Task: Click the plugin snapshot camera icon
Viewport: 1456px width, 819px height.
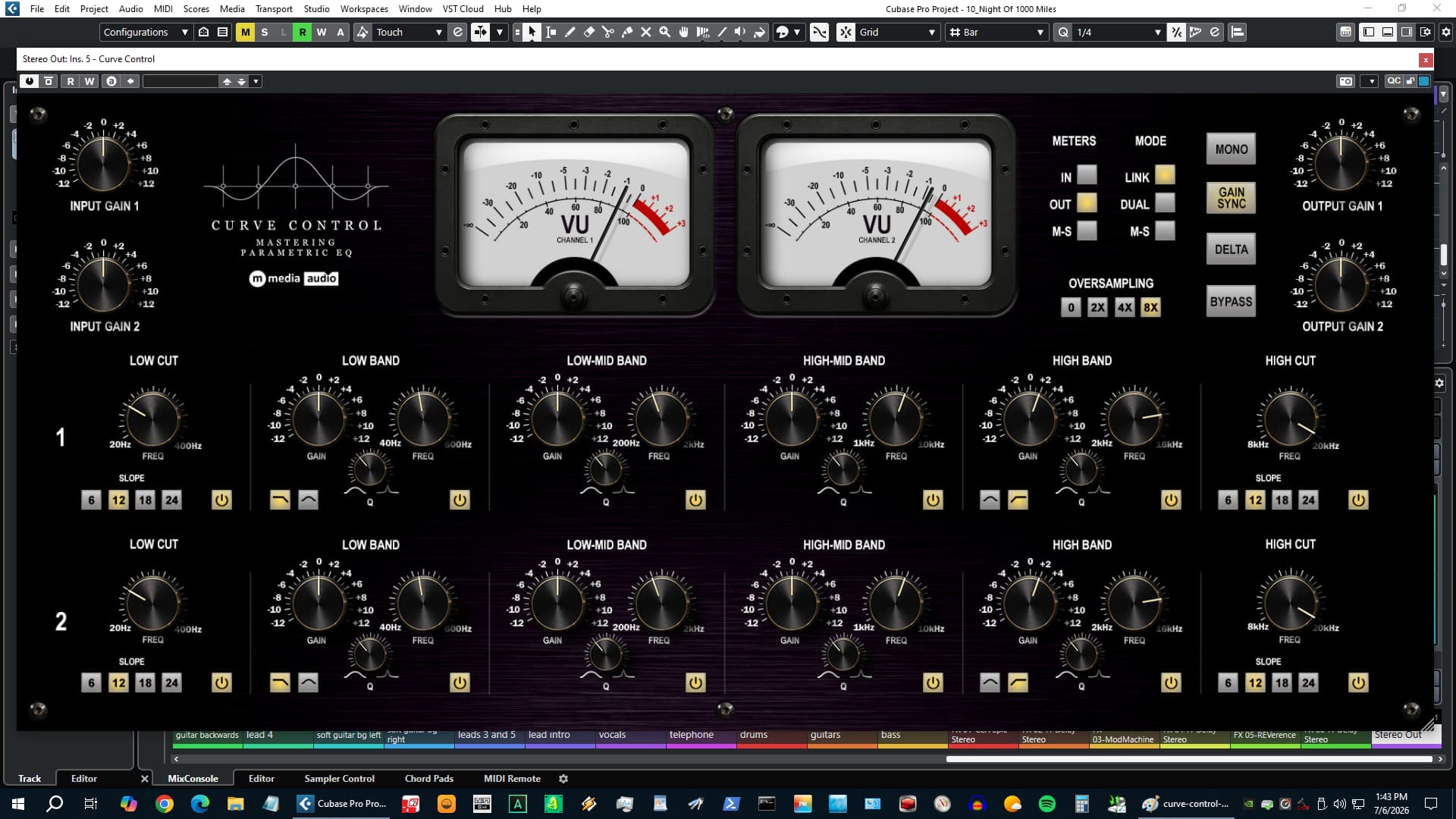Action: 1346,81
